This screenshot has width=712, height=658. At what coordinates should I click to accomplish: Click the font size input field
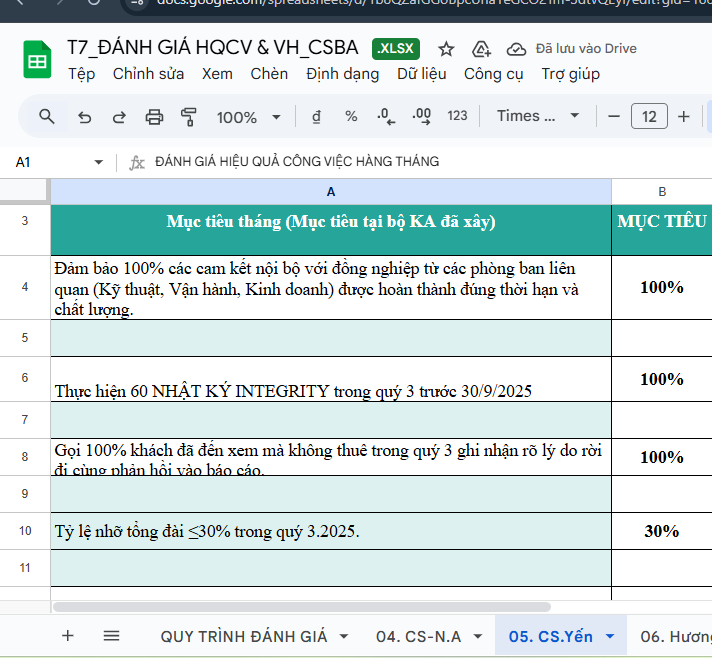(x=649, y=117)
